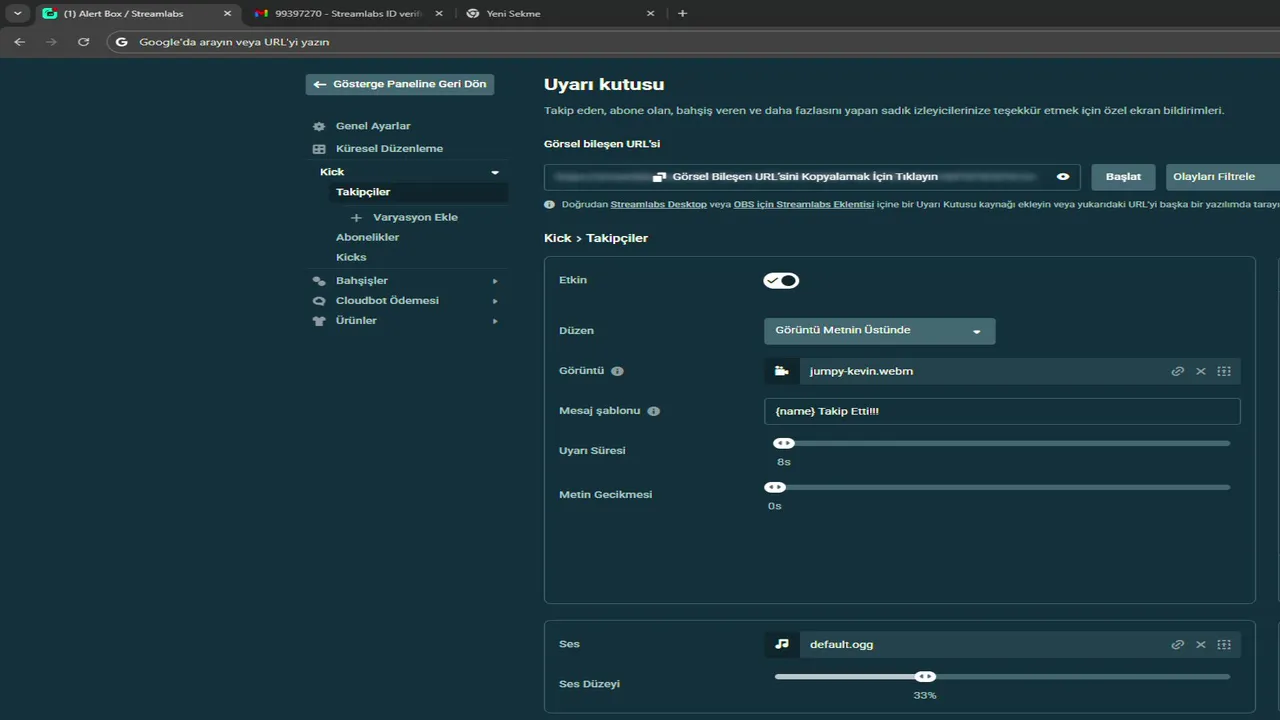Edit the Mesaj şablonu text field
The height and width of the screenshot is (720, 1280).
pos(1002,411)
